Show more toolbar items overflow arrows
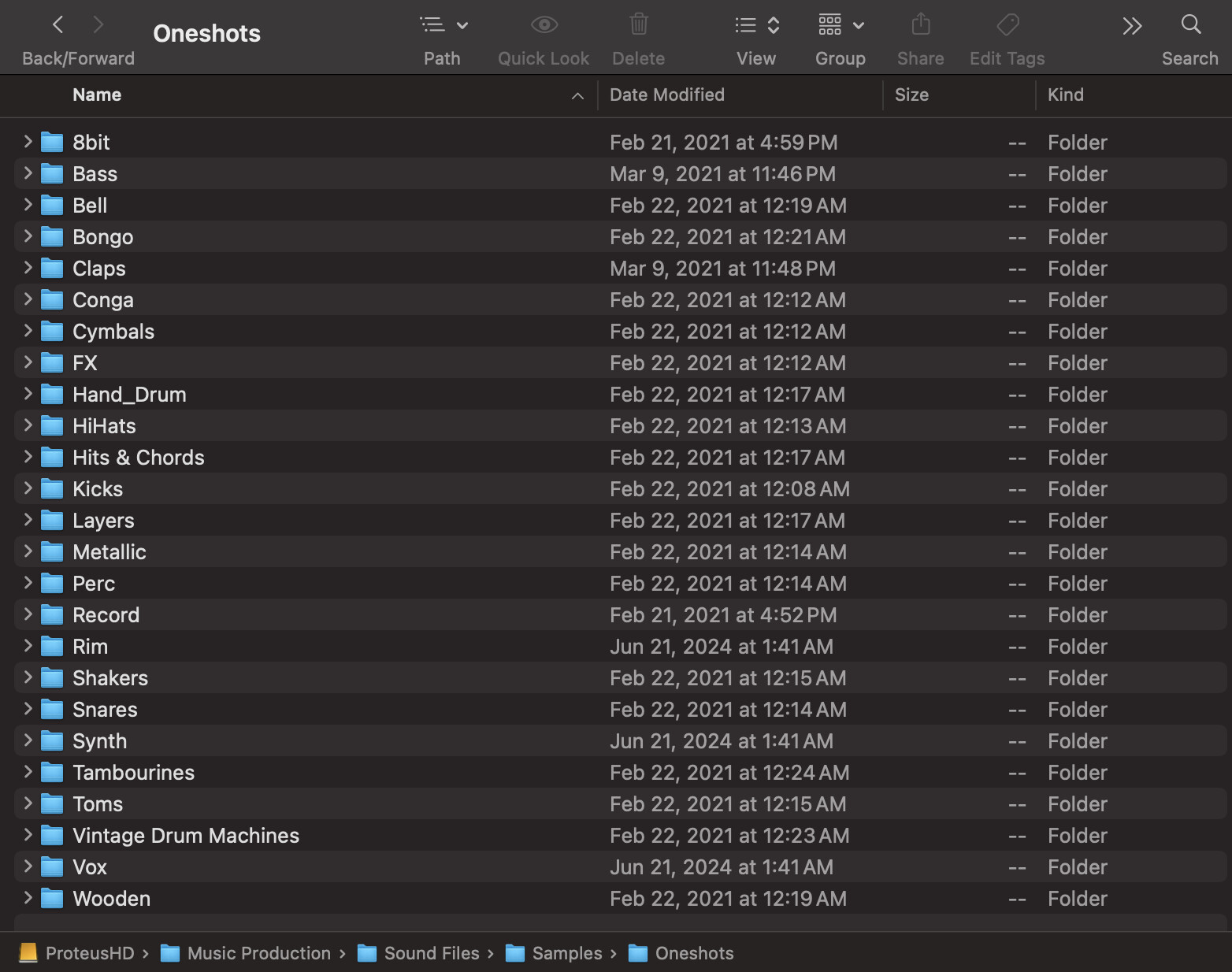Image resolution: width=1232 pixels, height=972 pixels. pyautogui.click(x=1132, y=26)
